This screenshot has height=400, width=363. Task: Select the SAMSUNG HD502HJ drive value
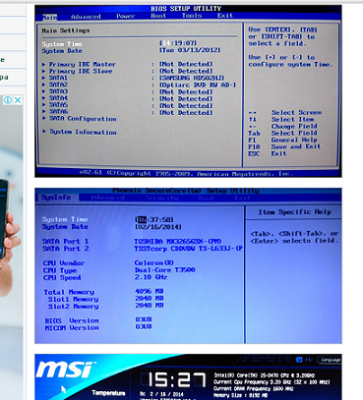pyautogui.click(x=192, y=78)
